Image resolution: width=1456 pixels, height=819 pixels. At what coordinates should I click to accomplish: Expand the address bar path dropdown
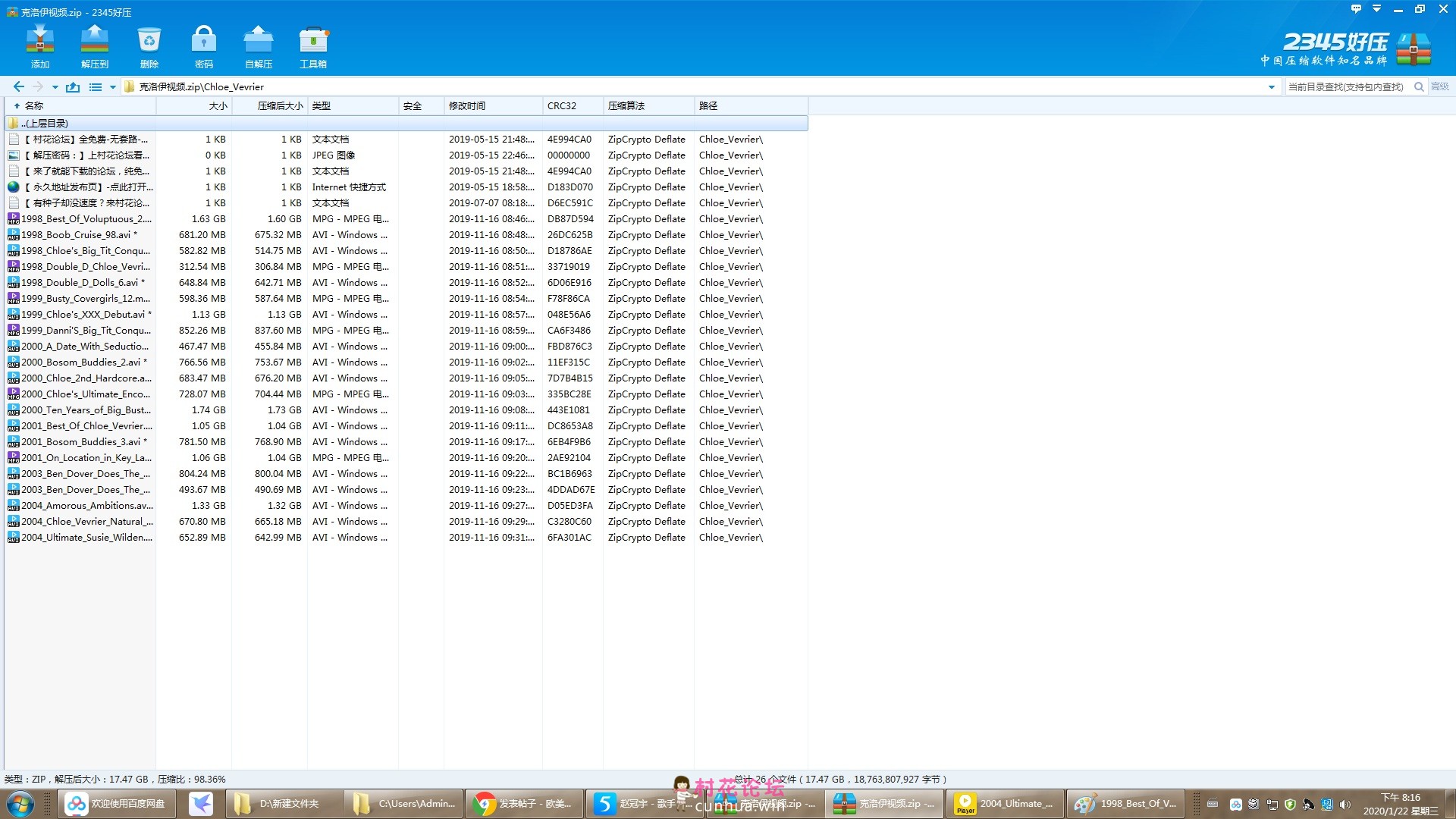[1272, 87]
